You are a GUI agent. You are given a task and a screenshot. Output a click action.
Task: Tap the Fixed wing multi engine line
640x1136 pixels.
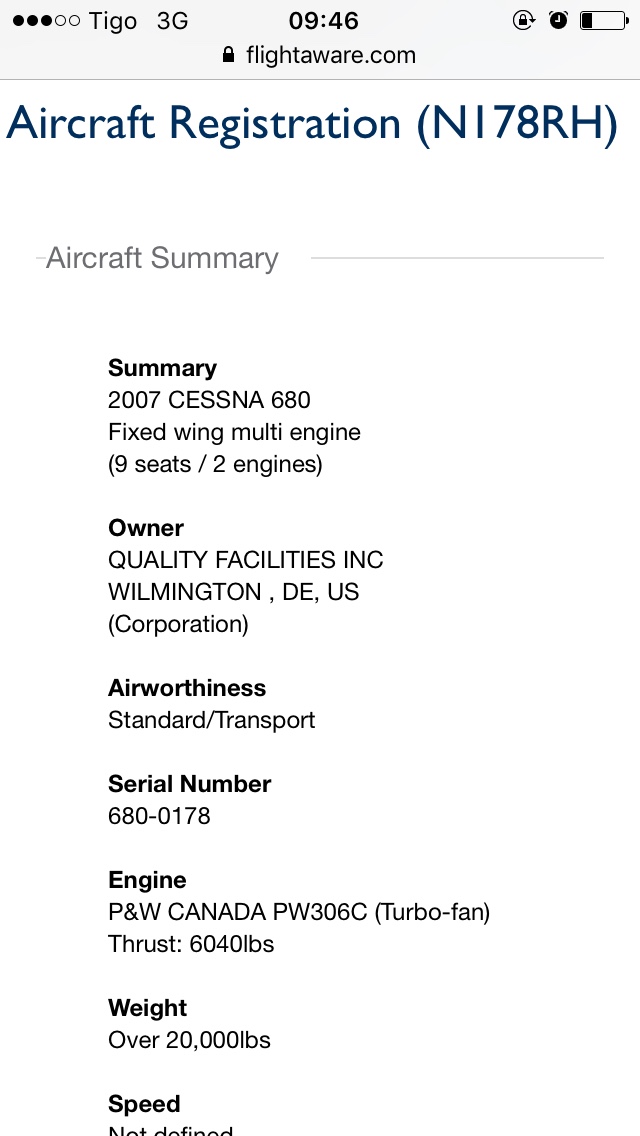click(234, 433)
